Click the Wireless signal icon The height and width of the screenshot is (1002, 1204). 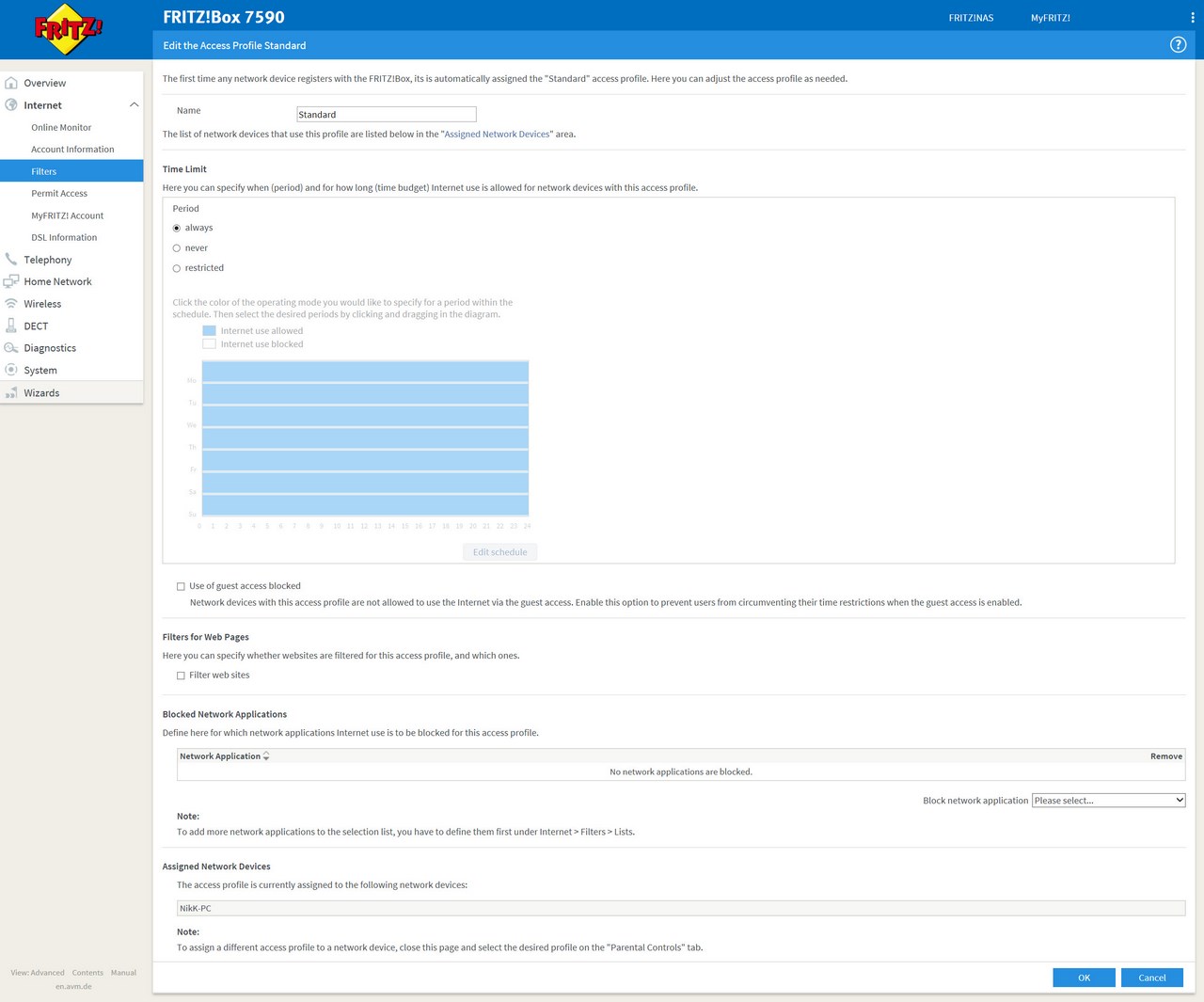click(11, 303)
